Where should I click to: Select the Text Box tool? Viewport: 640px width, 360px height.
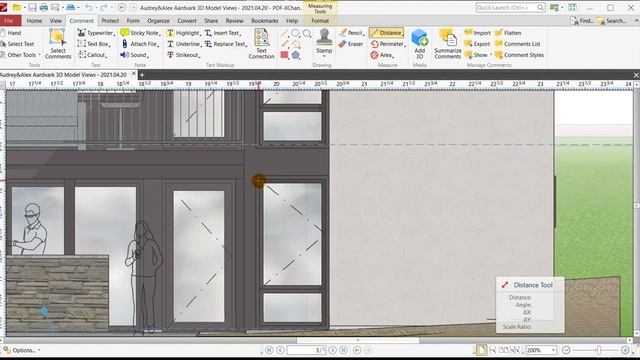[94, 44]
